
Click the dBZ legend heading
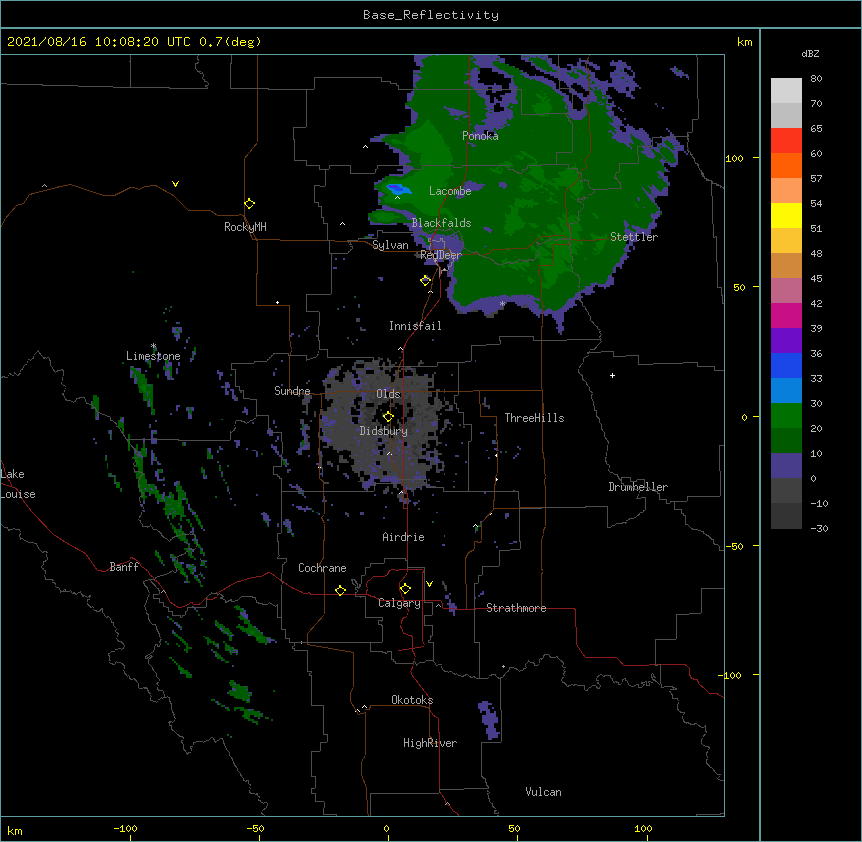810,54
